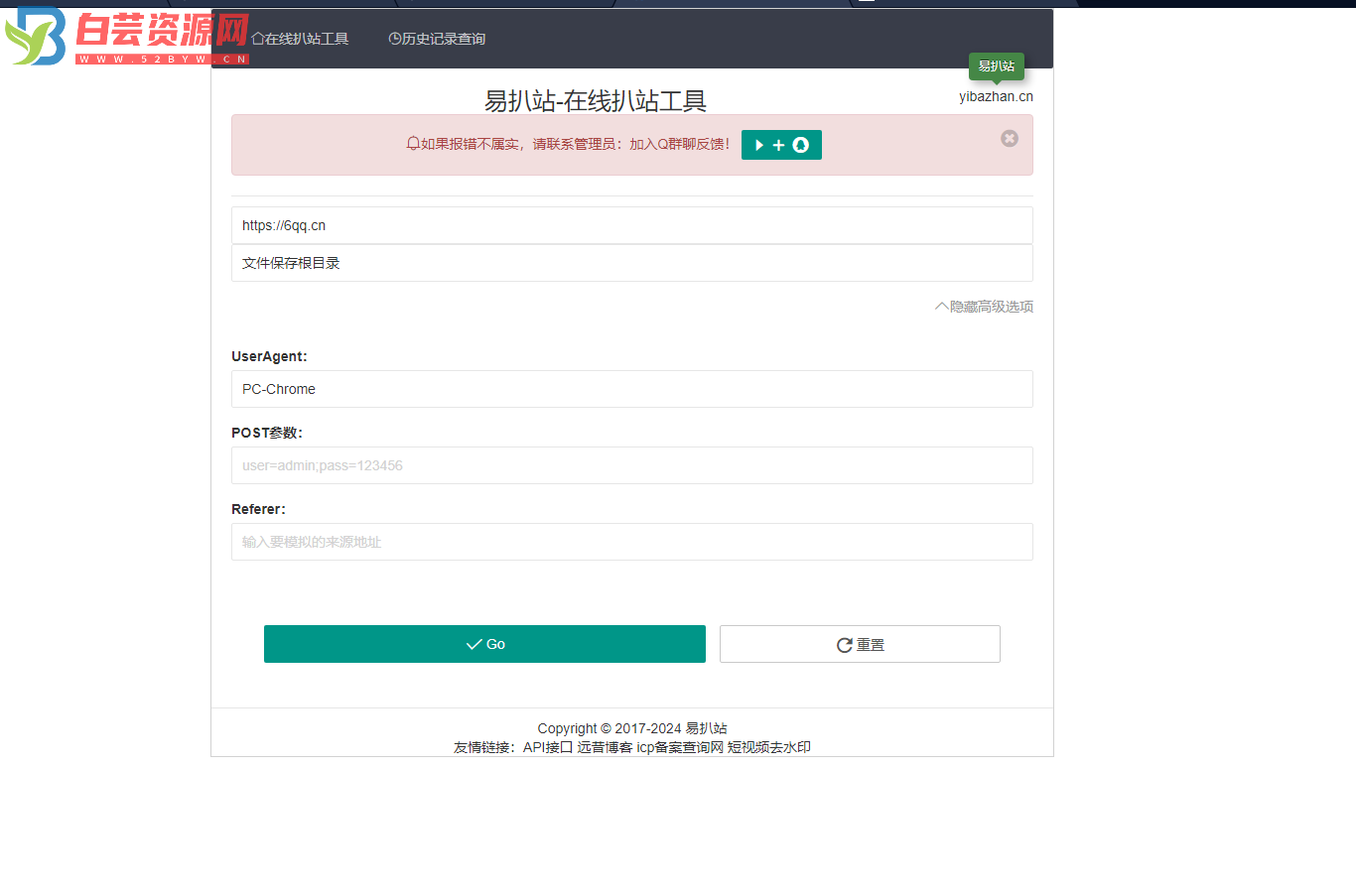Screen dimensions: 1356x896
Task: Open the 远昔博客 footer link
Action: point(605,747)
